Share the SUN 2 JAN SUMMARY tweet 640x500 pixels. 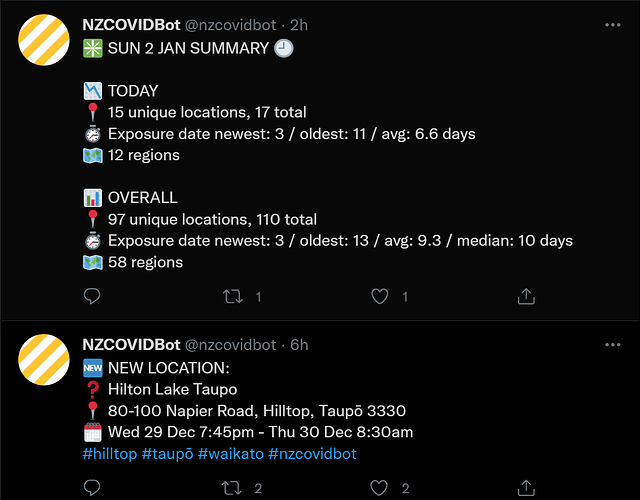(x=525, y=296)
